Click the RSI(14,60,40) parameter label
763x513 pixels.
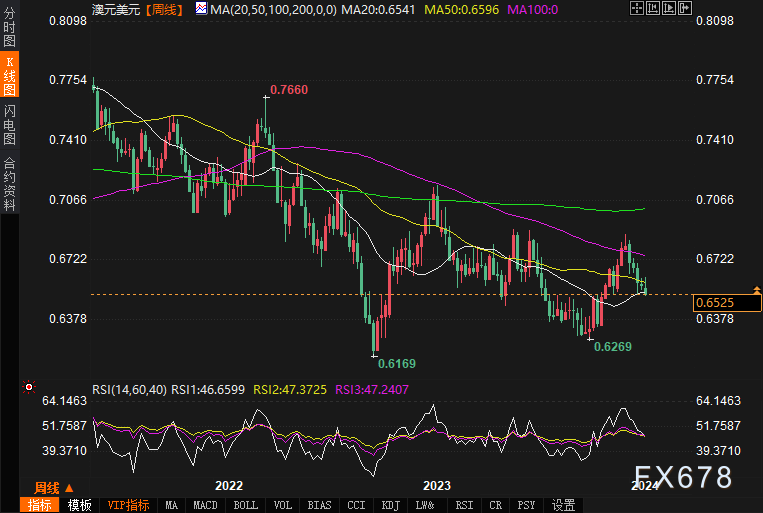coord(128,389)
